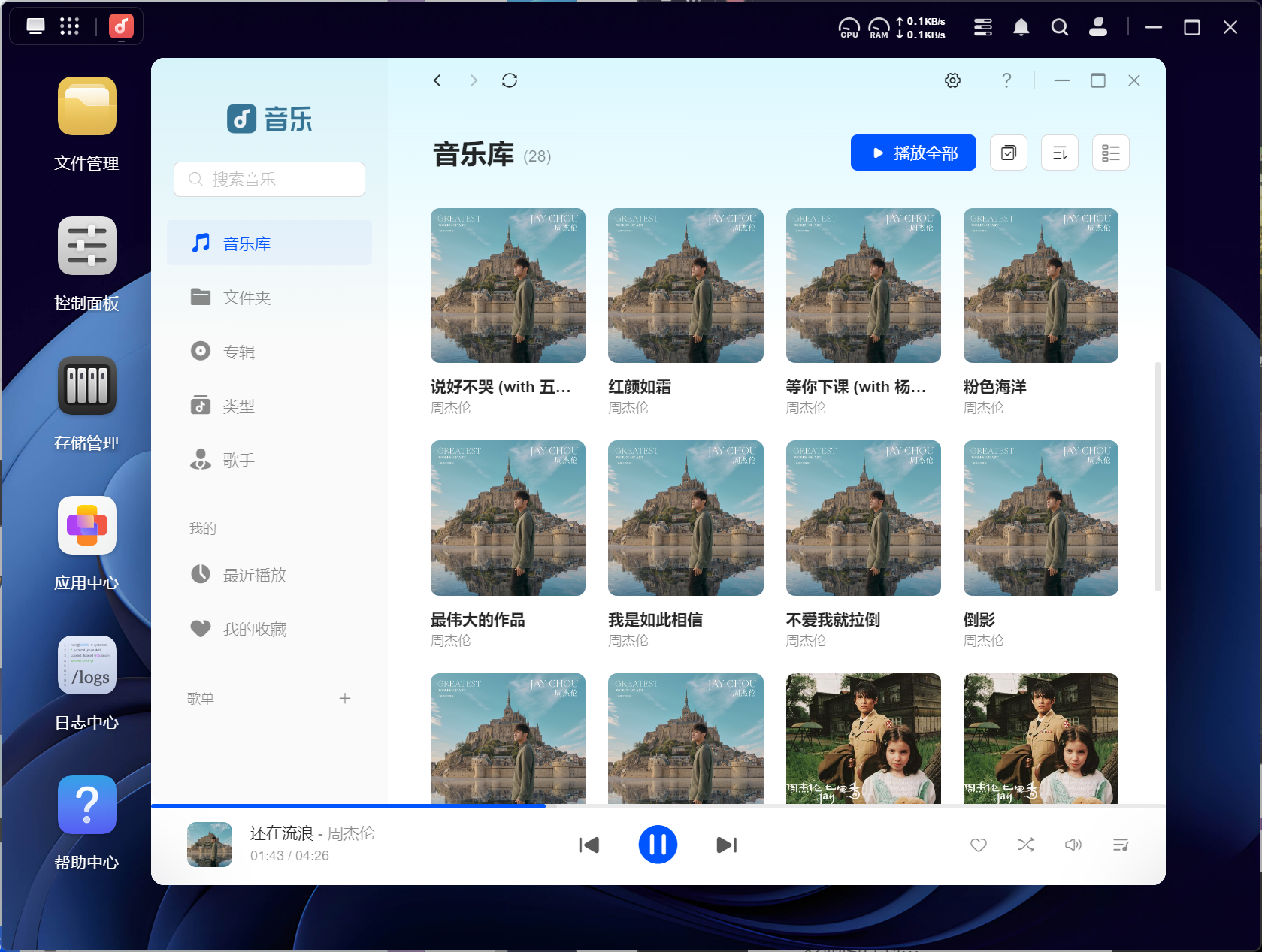Image resolution: width=1262 pixels, height=952 pixels.
Task: Add a new 歌单 playlist with plus
Action: pyautogui.click(x=345, y=698)
